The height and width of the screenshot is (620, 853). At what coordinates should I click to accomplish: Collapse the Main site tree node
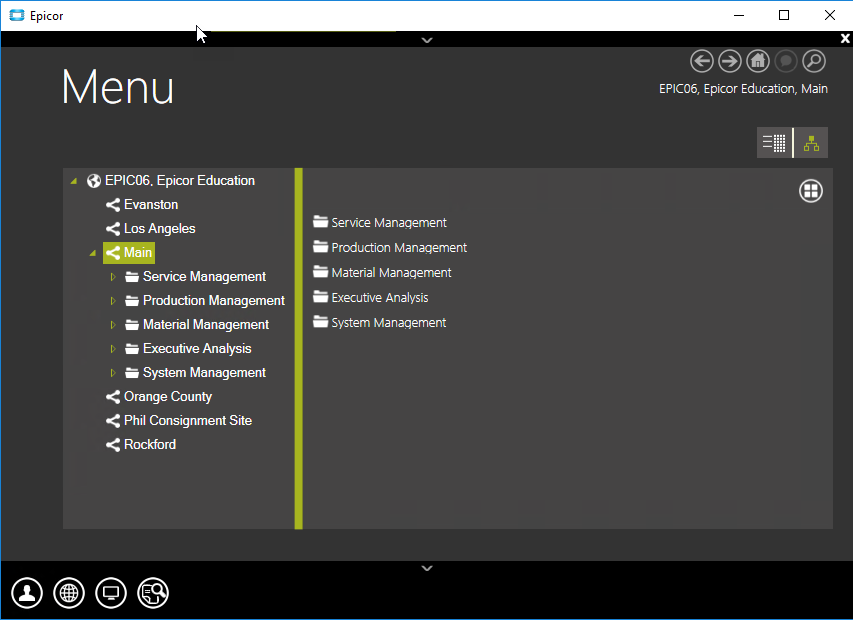[x=93, y=253]
